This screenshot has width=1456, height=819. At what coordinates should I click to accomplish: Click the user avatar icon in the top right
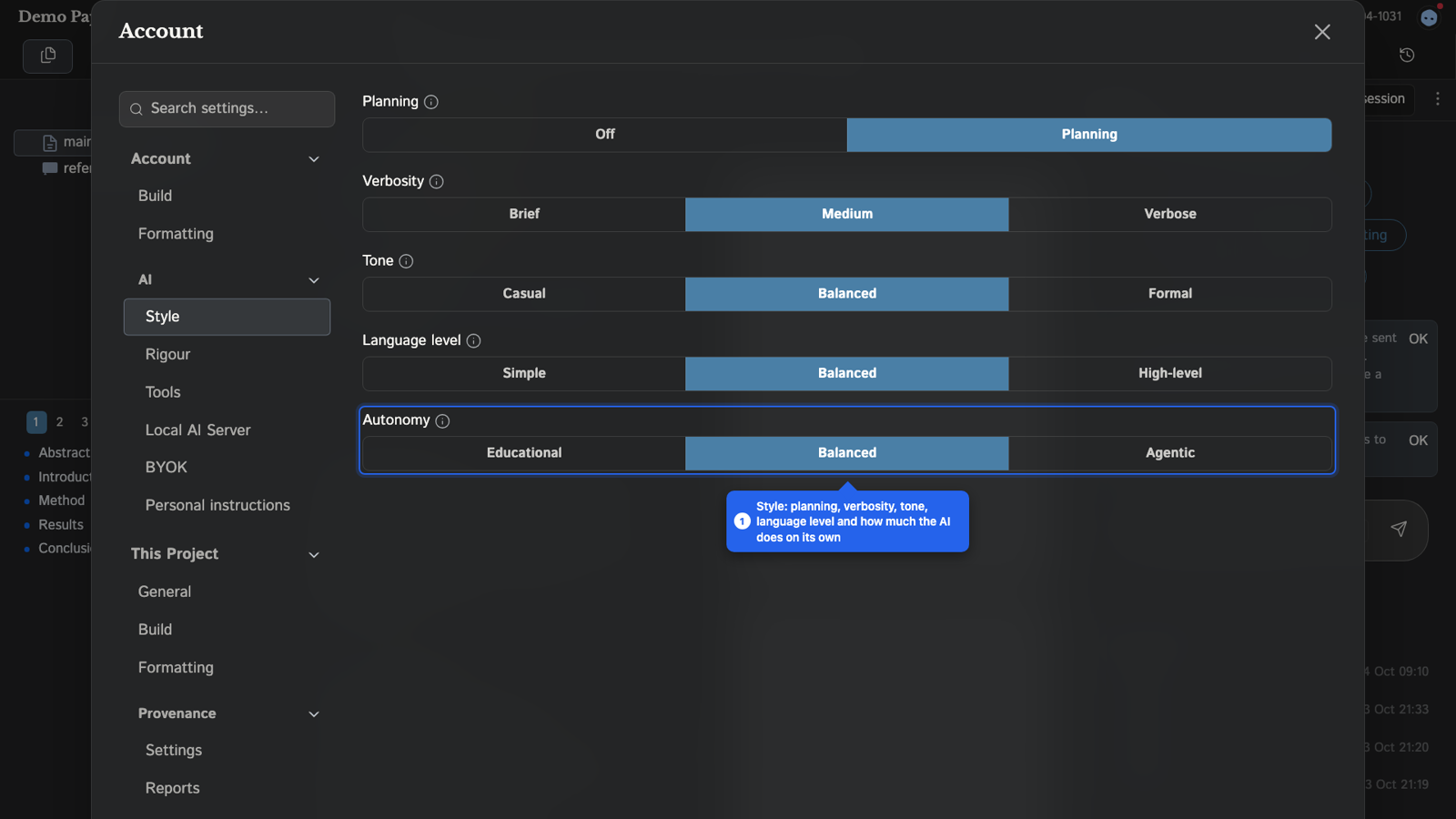tap(1430, 17)
